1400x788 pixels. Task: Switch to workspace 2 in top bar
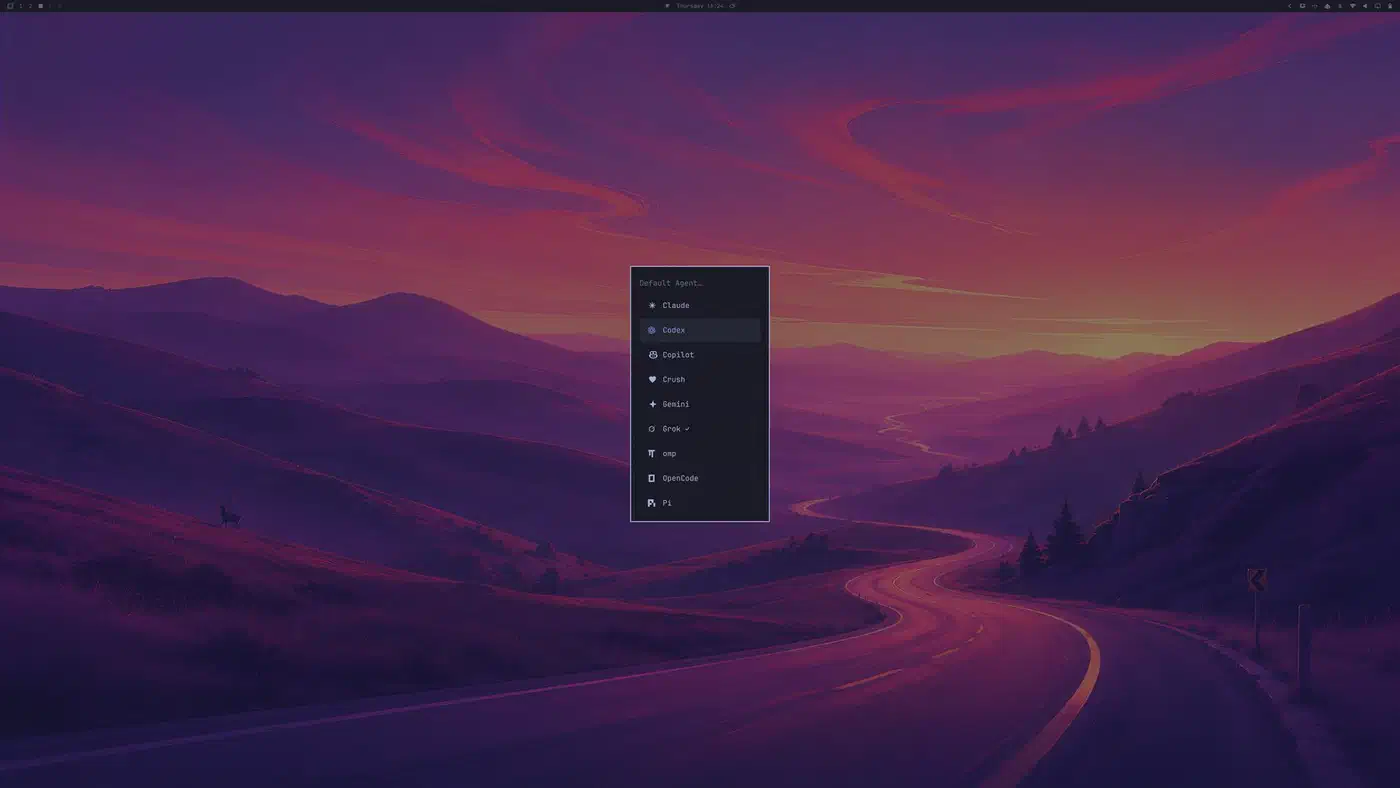click(30, 6)
